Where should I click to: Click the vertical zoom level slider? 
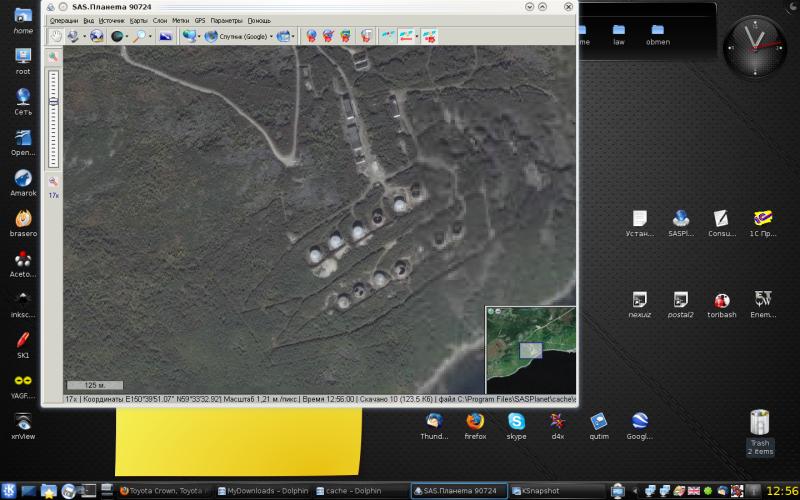coord(53,118)
